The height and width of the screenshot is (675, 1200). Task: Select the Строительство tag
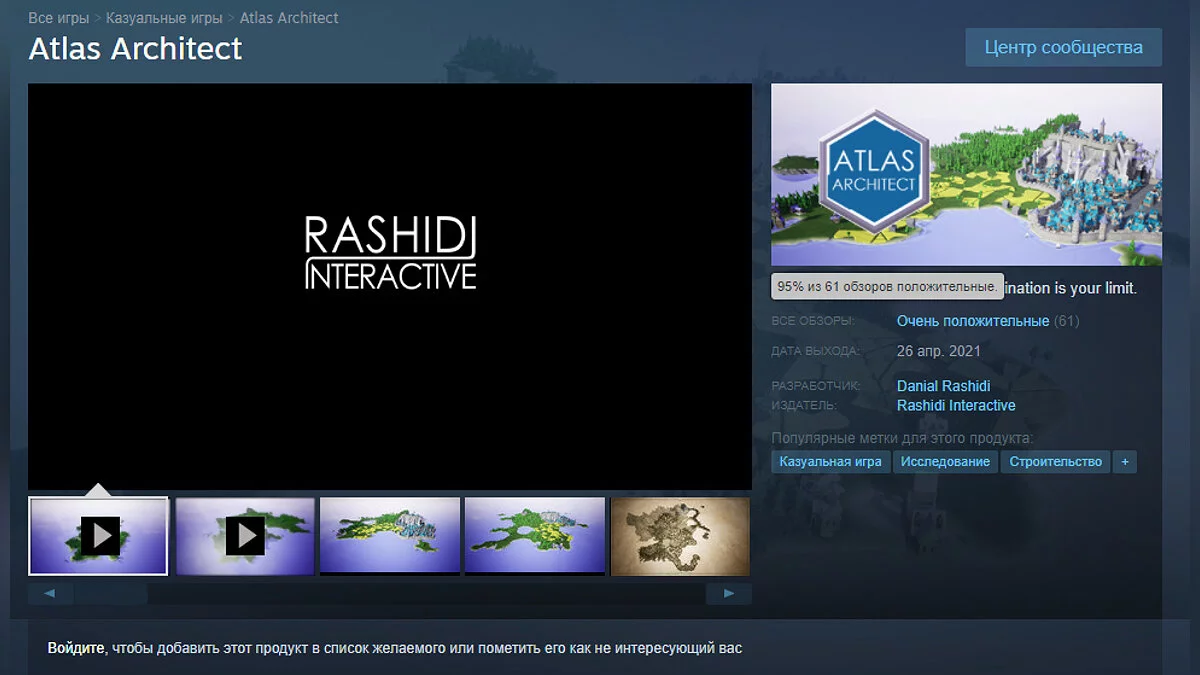[x=1055, y=461]
